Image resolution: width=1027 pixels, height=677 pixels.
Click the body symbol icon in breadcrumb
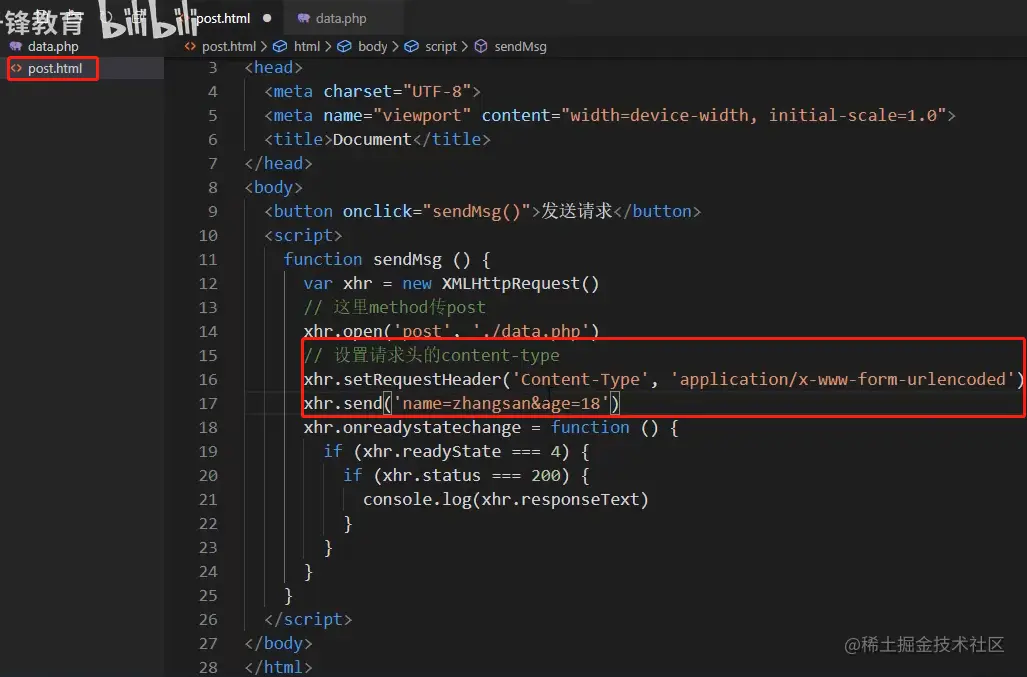click(345, 46)
